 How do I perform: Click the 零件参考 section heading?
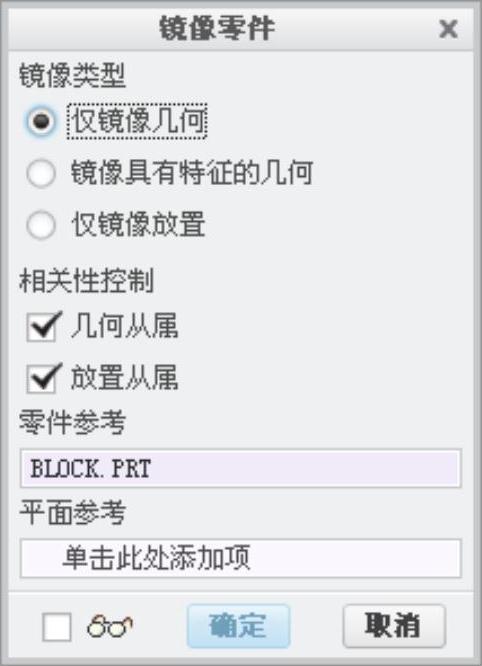point(72,423)
